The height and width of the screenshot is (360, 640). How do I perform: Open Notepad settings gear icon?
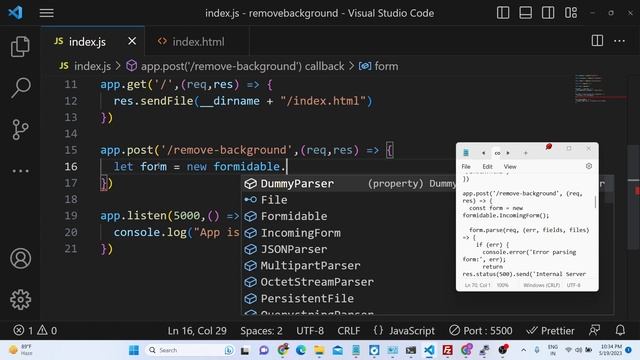click(589, 166)
